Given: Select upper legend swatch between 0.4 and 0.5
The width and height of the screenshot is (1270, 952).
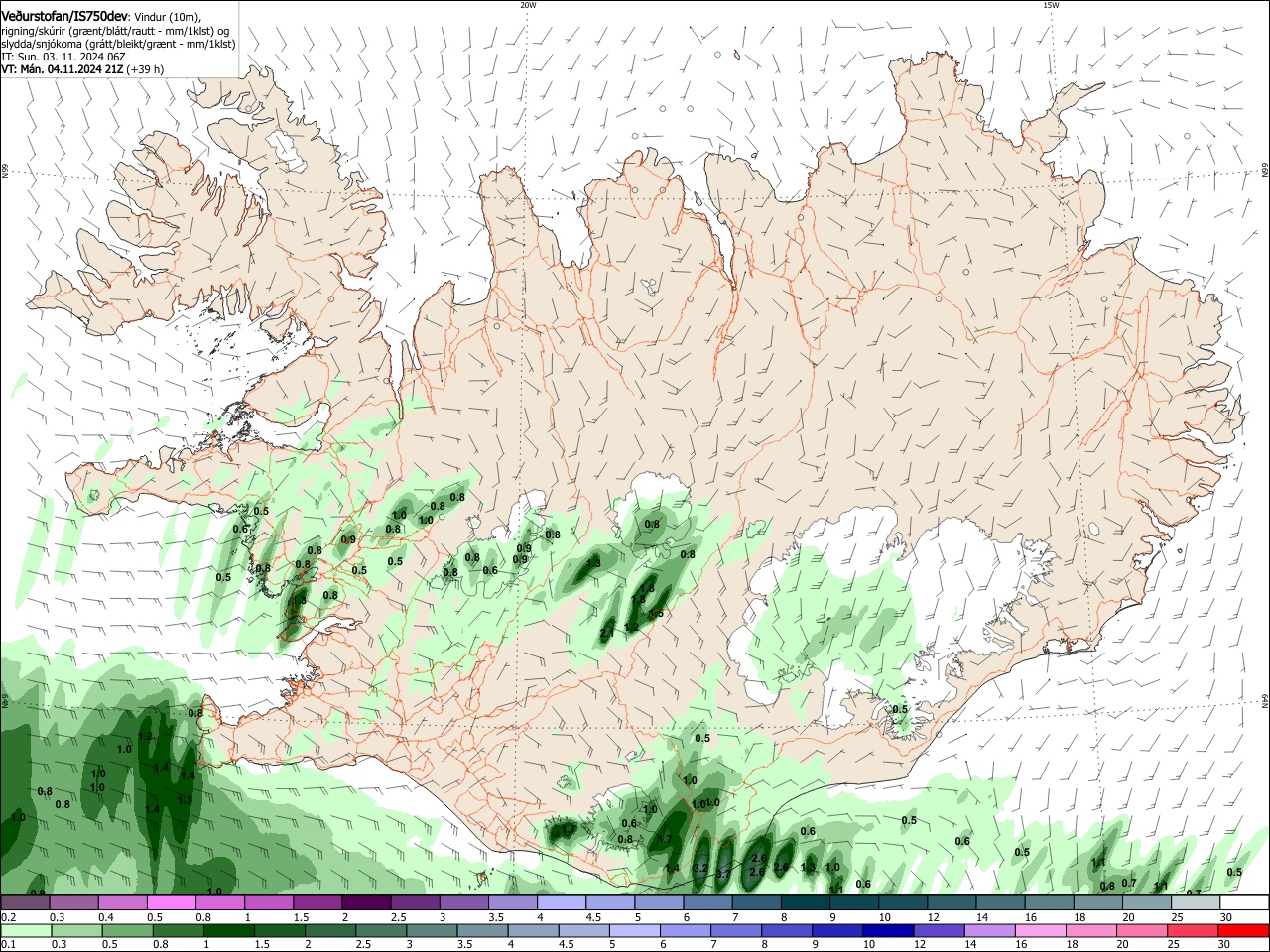Looking at the screenshot, I should [122, 902].
